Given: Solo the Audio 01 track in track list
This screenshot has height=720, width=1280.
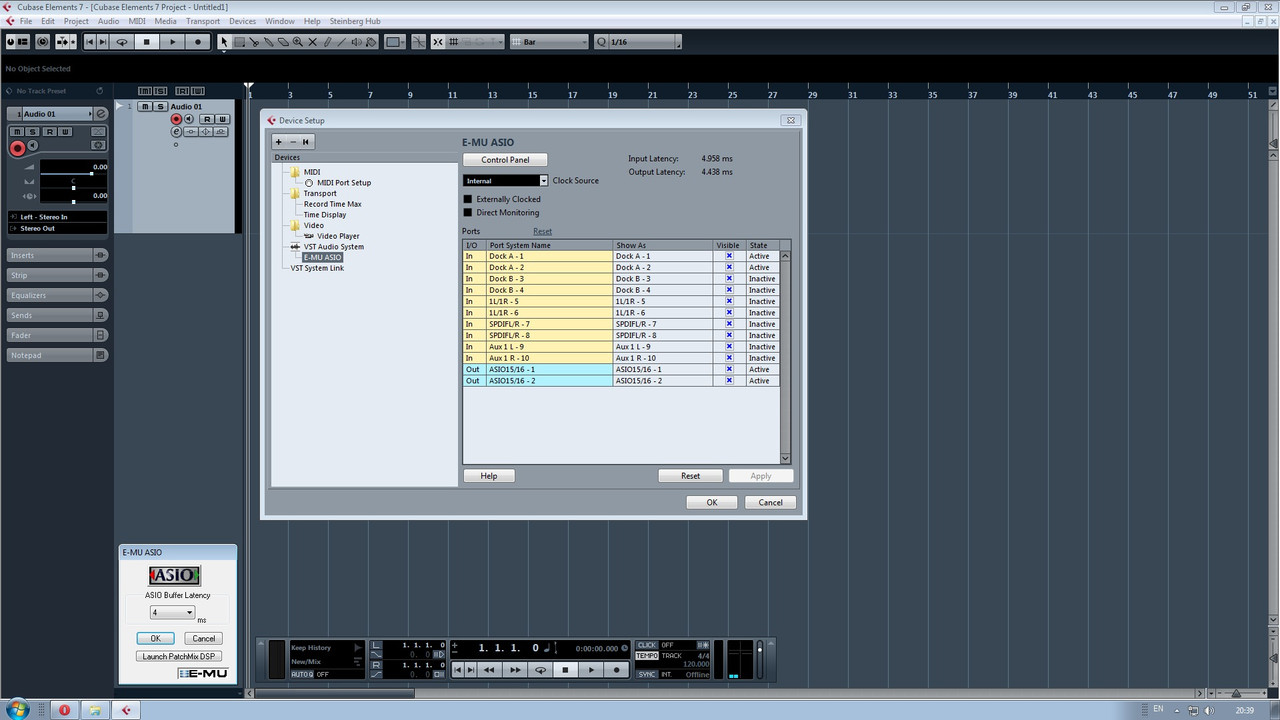Looking at the screenshot, I should [x=160, y=107].
